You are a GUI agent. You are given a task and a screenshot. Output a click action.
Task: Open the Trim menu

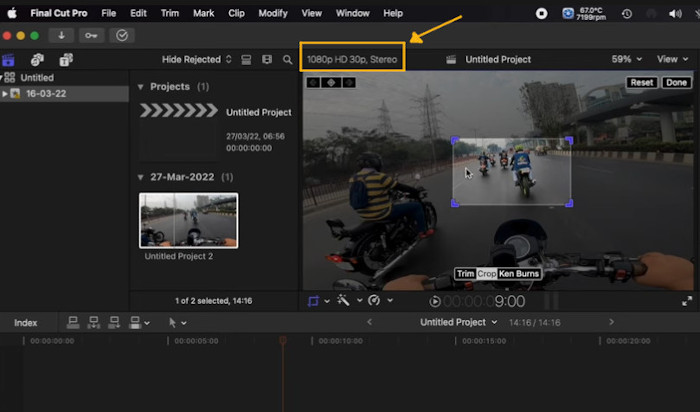click(170, 13)
